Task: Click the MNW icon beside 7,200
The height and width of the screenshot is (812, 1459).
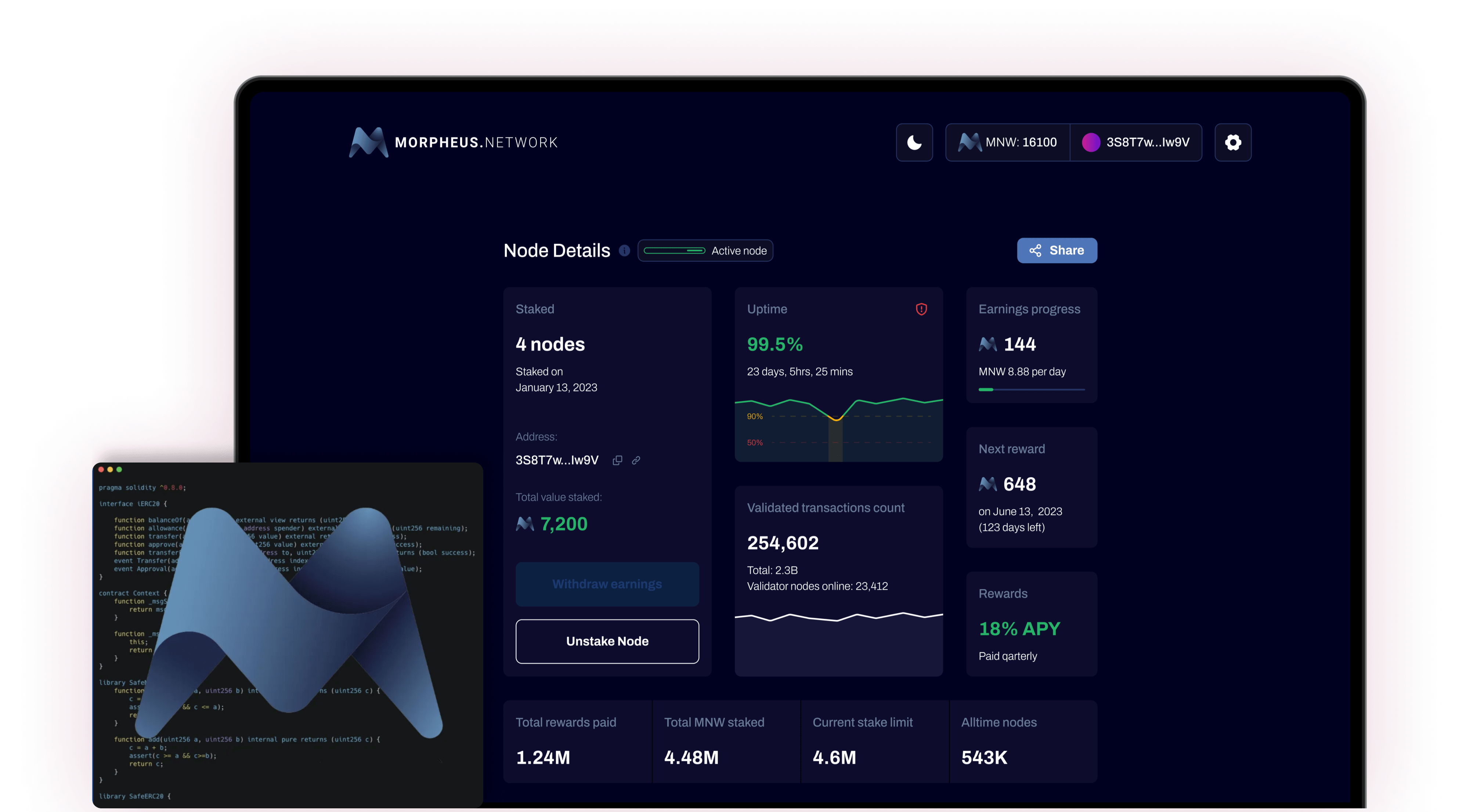Action: [525, 524]
